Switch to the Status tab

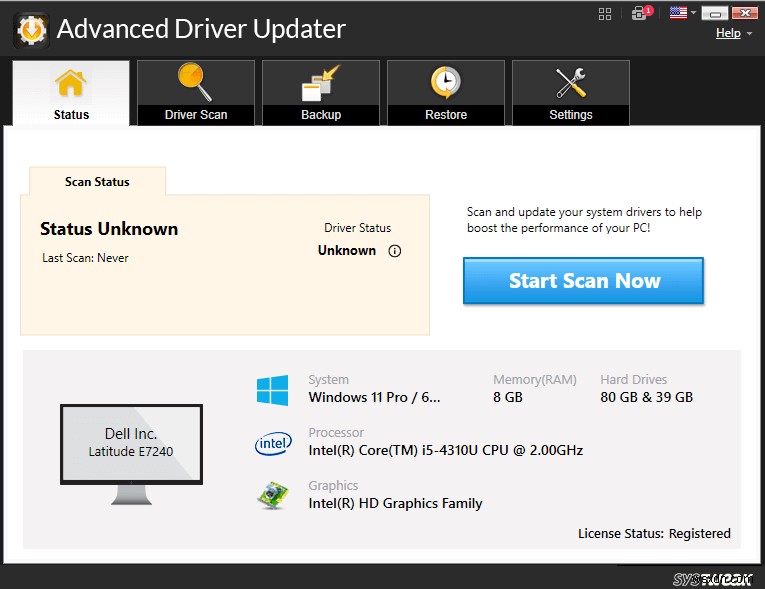71,93
